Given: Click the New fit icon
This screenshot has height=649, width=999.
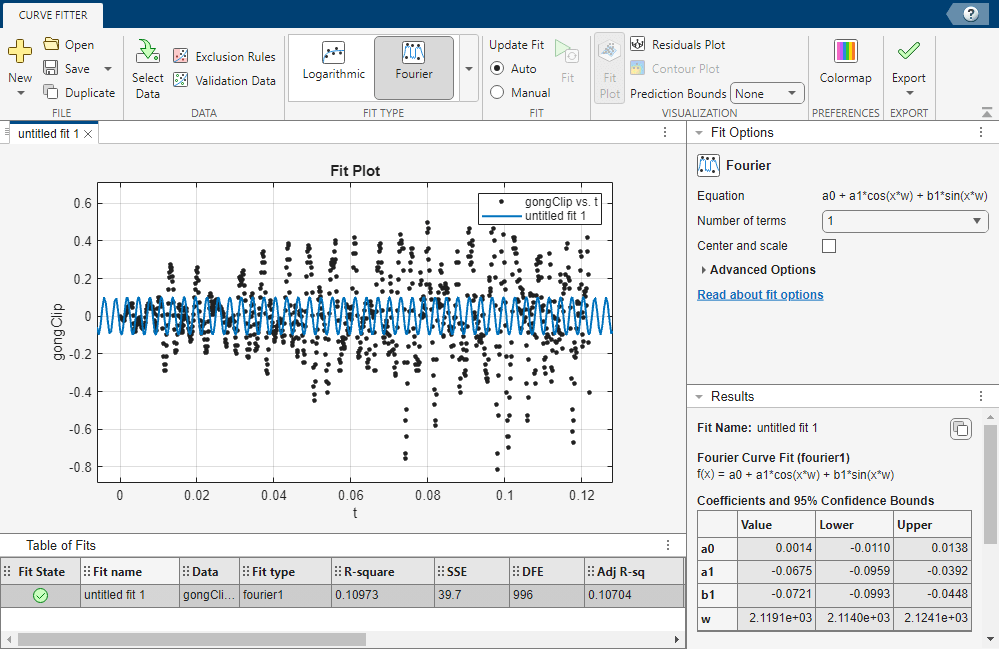Looking at the screenshot, I should click(20, 51).
